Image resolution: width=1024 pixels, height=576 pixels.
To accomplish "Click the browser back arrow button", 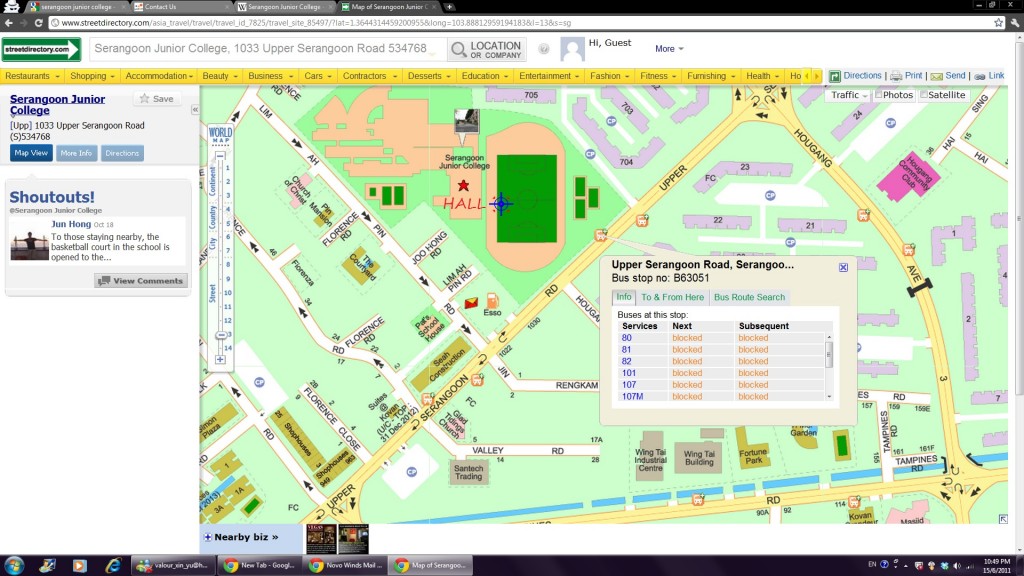I will [x=8, y=23].
